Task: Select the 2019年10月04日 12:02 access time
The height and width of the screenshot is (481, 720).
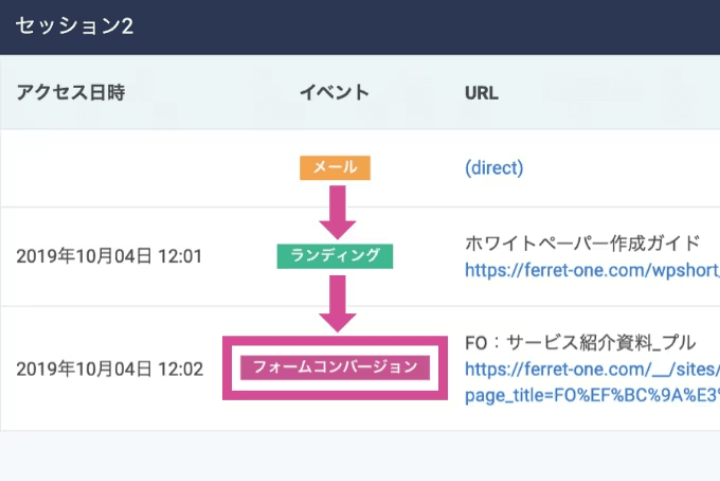Action: [109, 369]
